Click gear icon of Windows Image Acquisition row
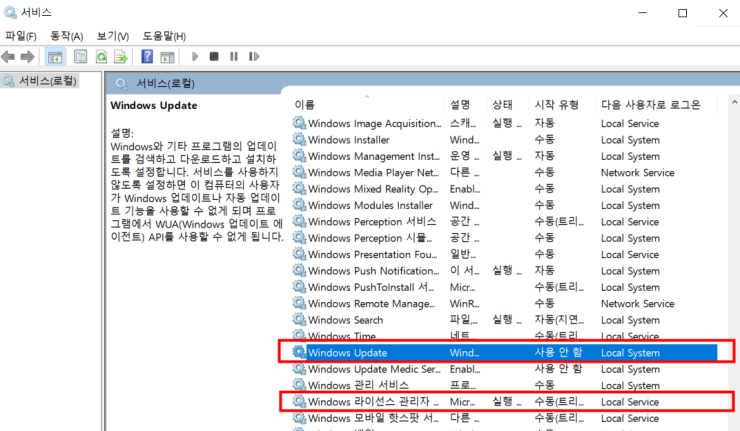 299,123
